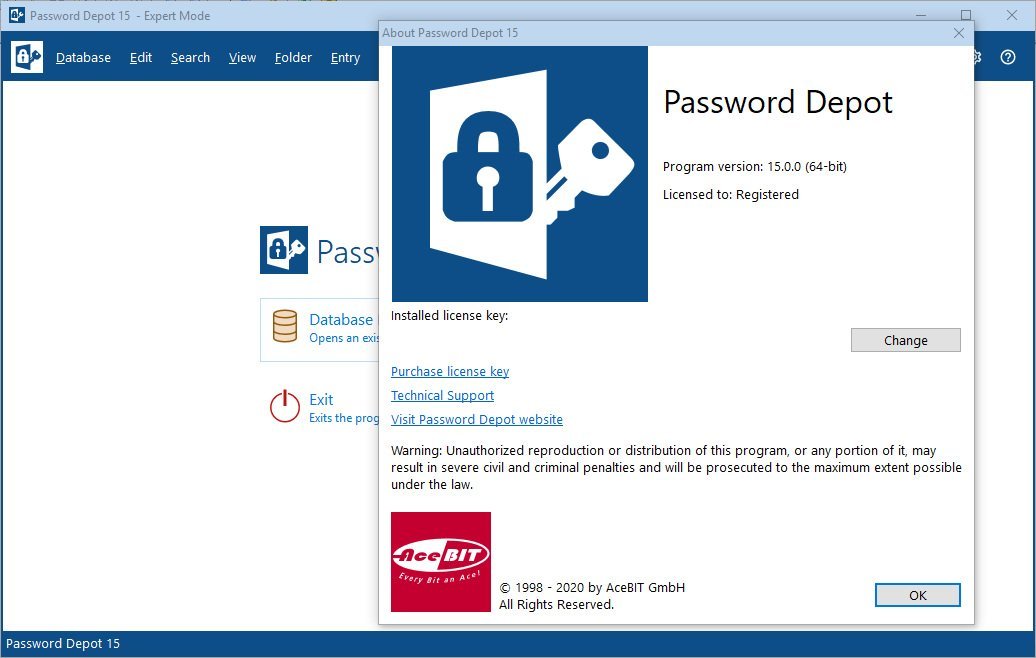Click the Installed license key label
Image resolution: width=1036 pixels, height=658 pixels.
(449, 316)
